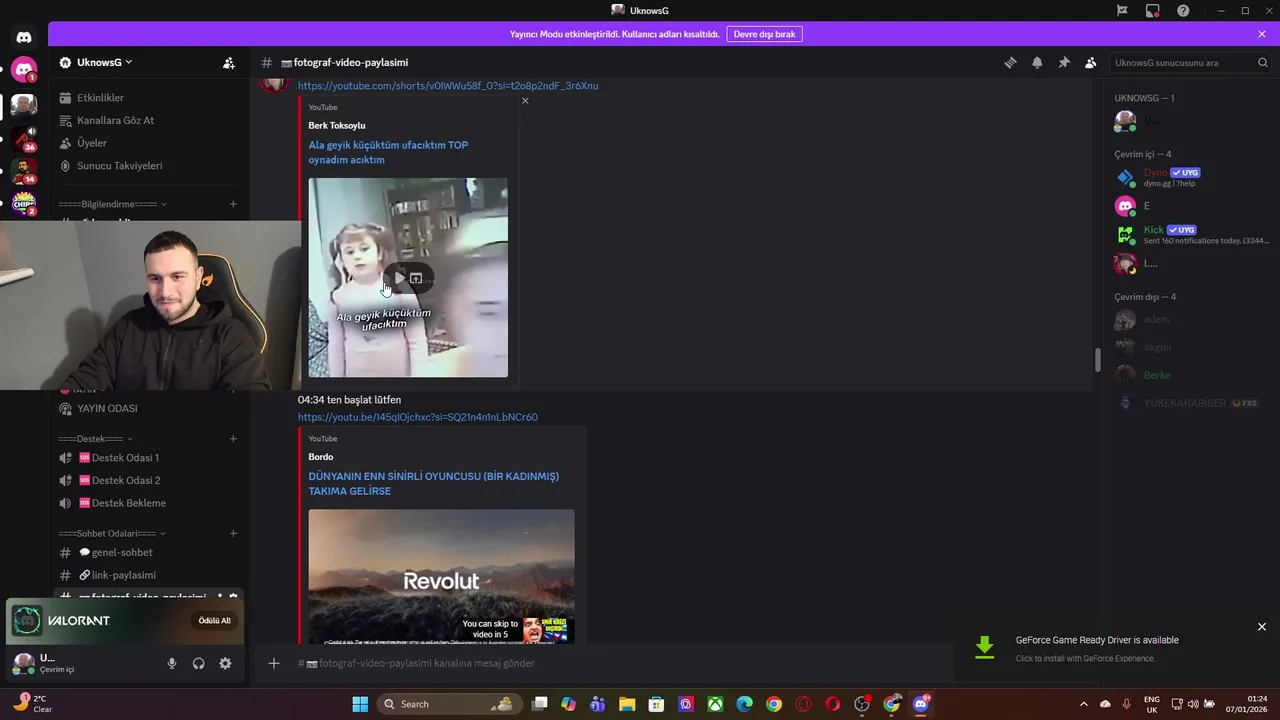The width and height of the screenshot is (1280, 720).
Task: Open Bordo channel link
Action: click(321, 457)
